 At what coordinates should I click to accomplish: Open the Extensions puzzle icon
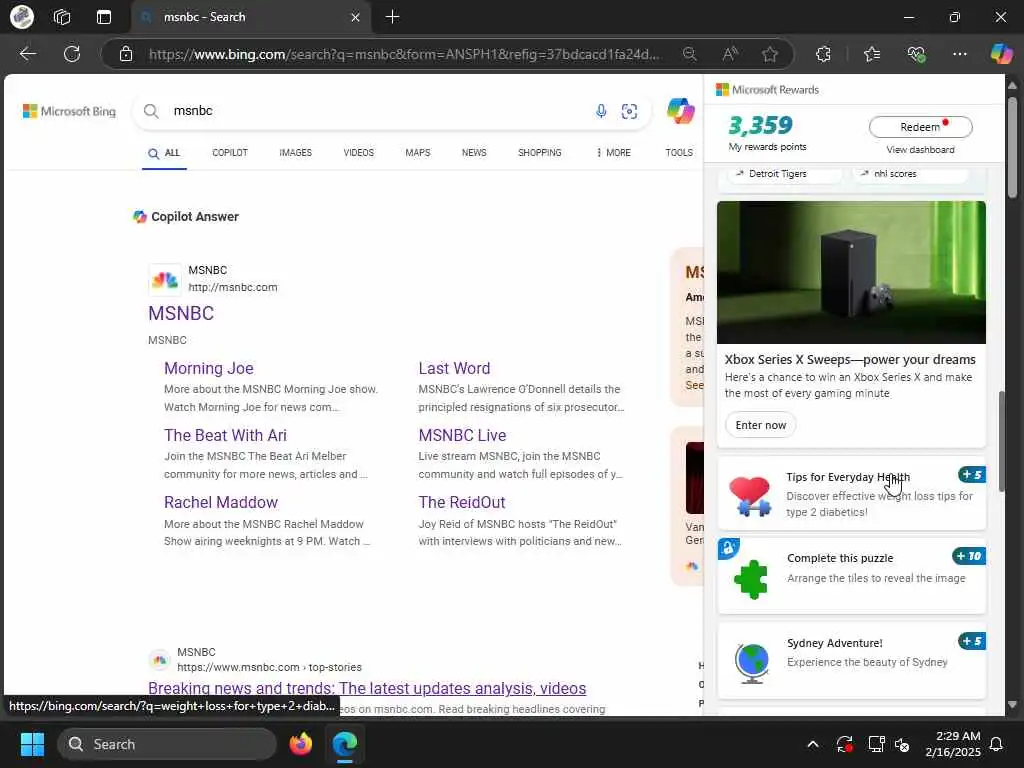[x=824, y=54]
